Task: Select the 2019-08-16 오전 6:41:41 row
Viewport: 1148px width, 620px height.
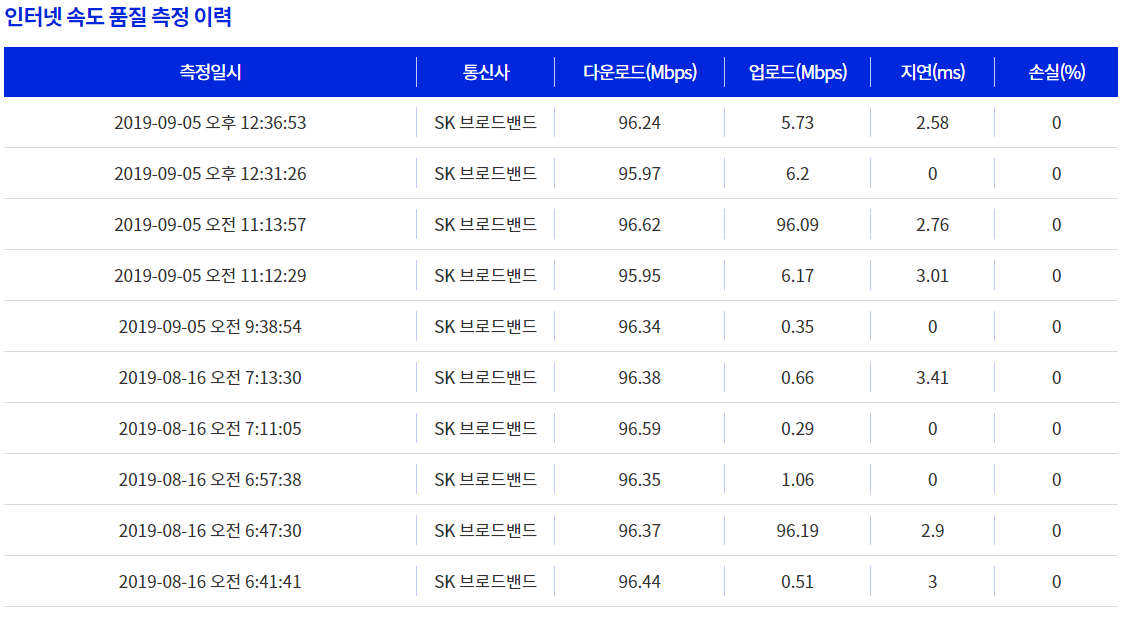Action: pyautogui.click(x=561, y=582)
